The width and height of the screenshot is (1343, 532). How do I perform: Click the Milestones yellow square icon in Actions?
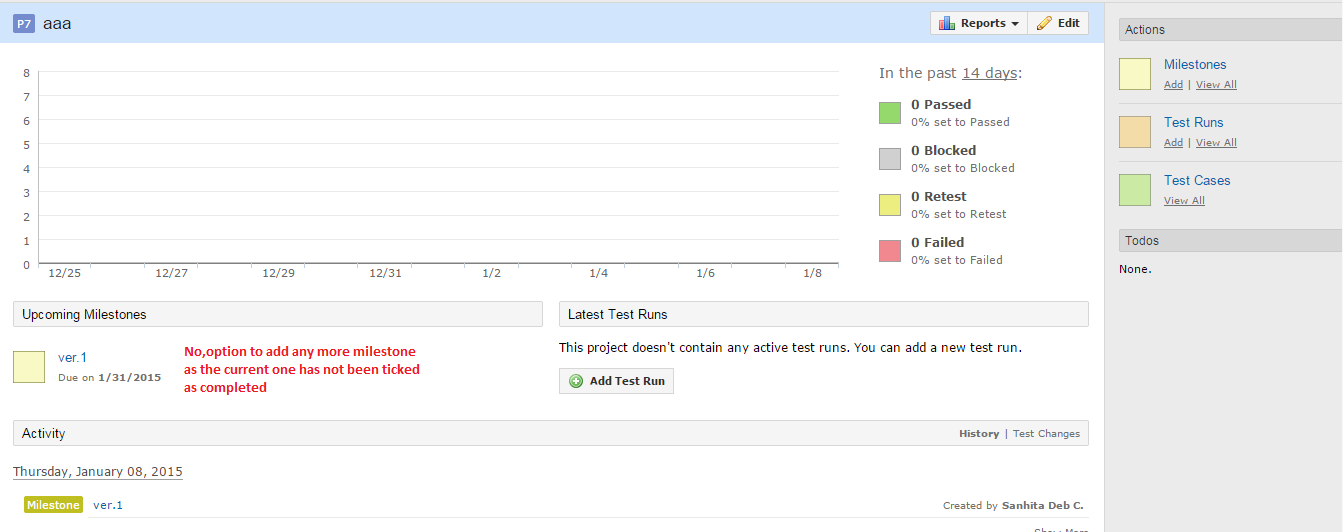[1135, 74]
